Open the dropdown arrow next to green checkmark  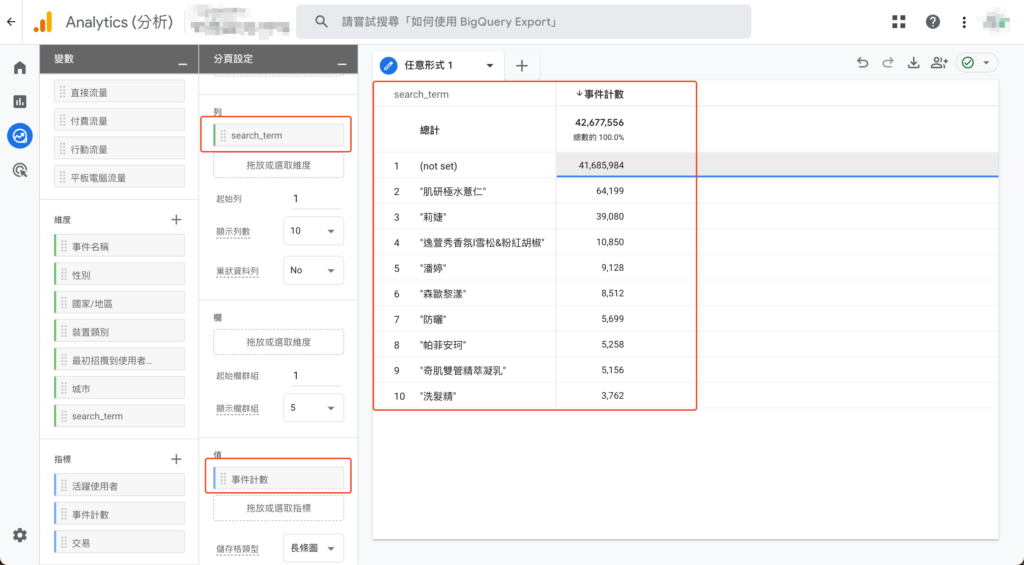tap(986, 63)
